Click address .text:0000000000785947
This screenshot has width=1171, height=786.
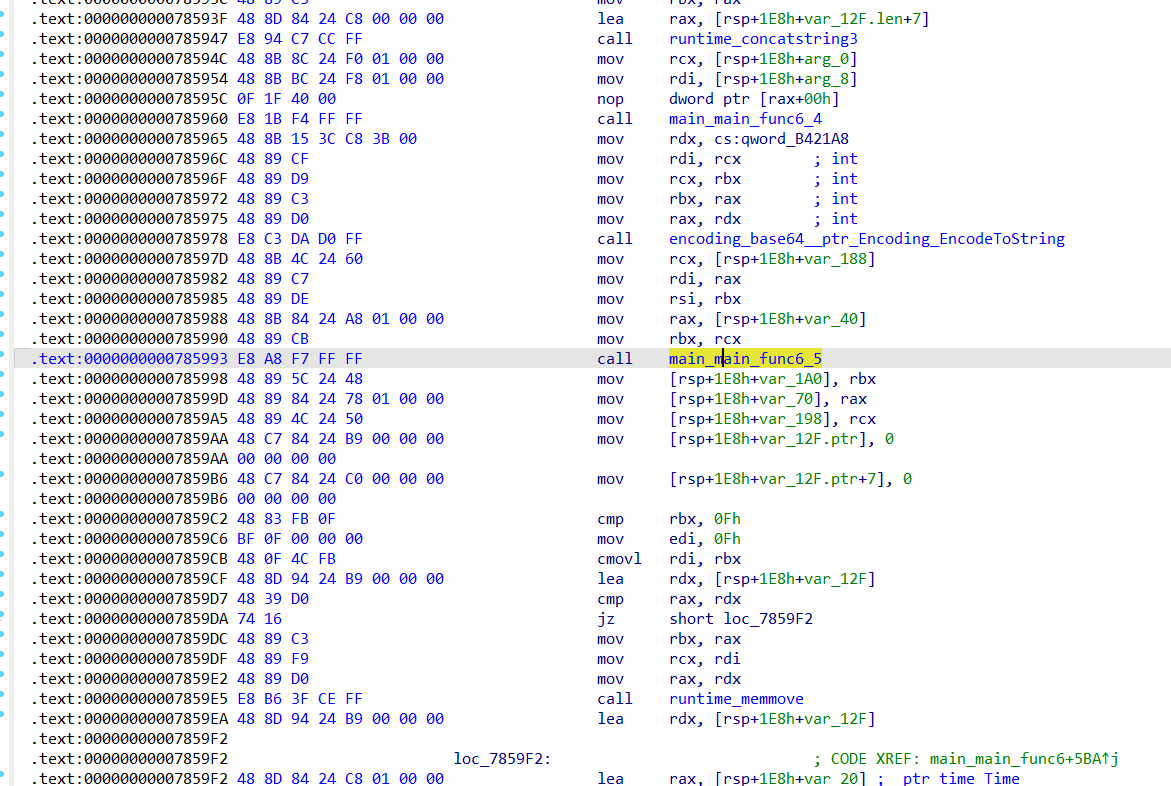129,39
